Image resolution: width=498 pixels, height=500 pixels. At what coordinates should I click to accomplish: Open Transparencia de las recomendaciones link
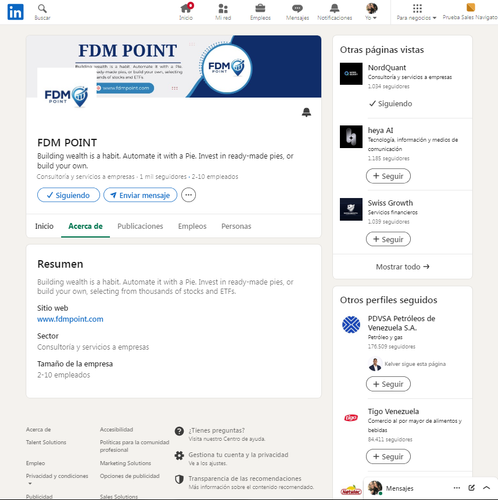tap(245, 478)
